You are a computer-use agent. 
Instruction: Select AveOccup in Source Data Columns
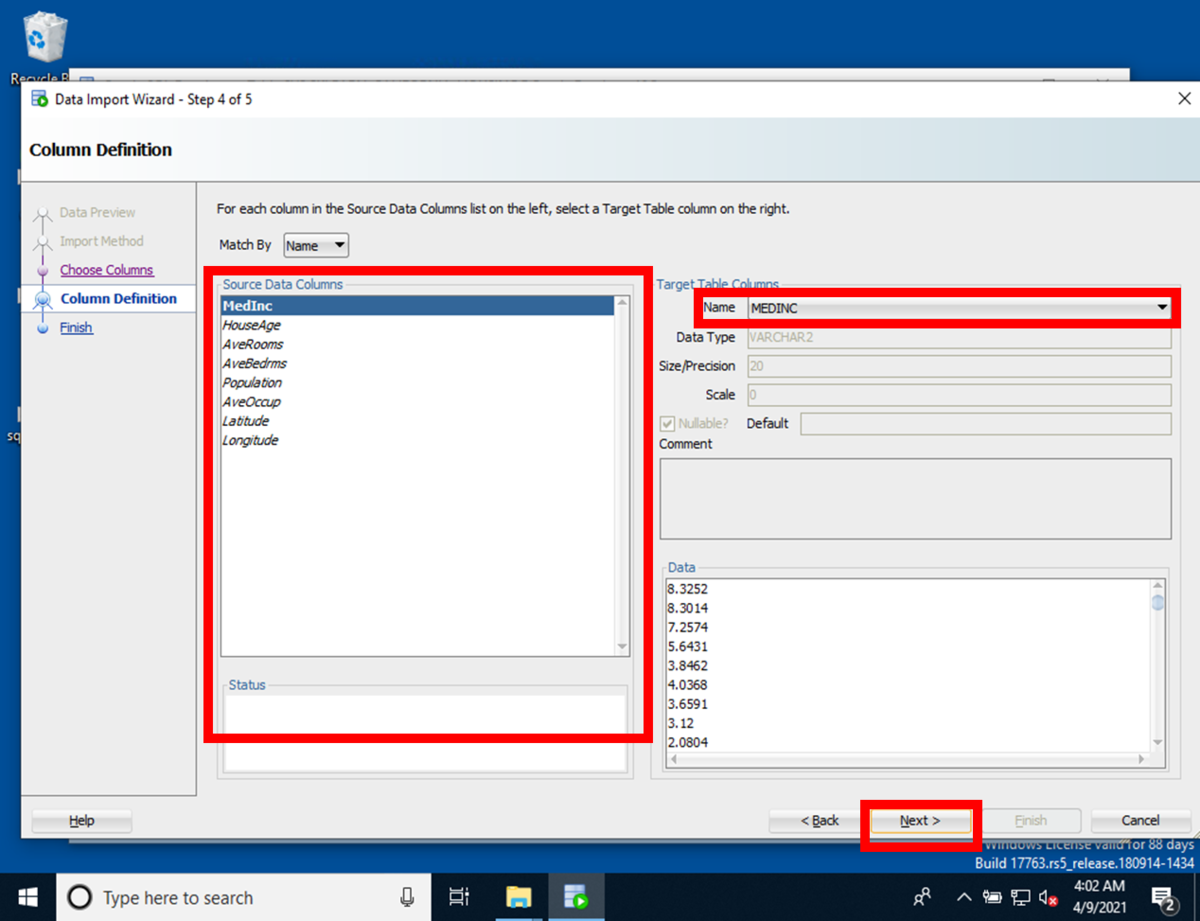pyautogui.click(x=417, y=401)
